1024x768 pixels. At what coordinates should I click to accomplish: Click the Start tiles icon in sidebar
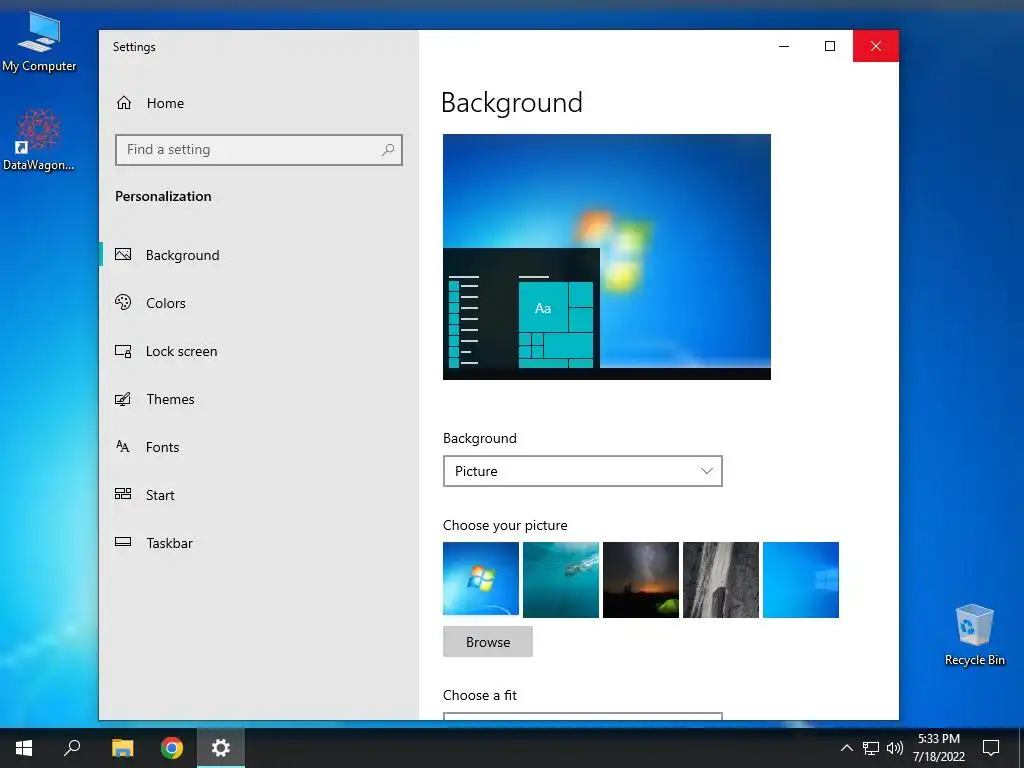click(x=123, y=494)
